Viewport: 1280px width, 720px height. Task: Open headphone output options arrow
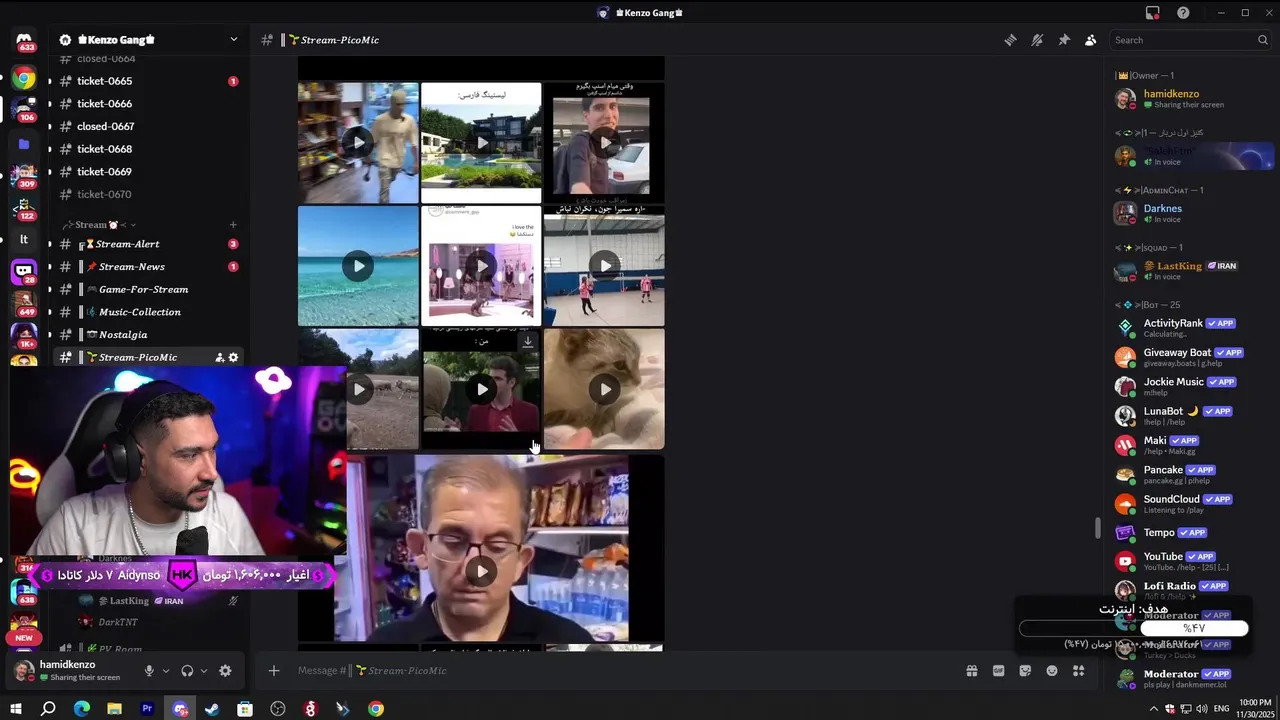coord(204,671)
